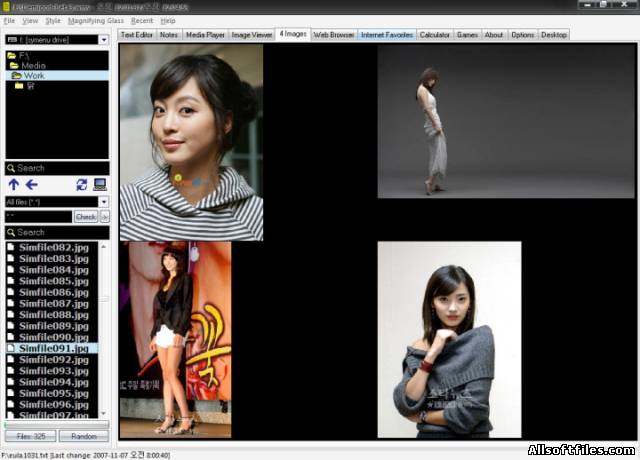Screen dimensions: 640x460
Task: Open the Internet Favorites tab
Action: [x=387, y=35]
